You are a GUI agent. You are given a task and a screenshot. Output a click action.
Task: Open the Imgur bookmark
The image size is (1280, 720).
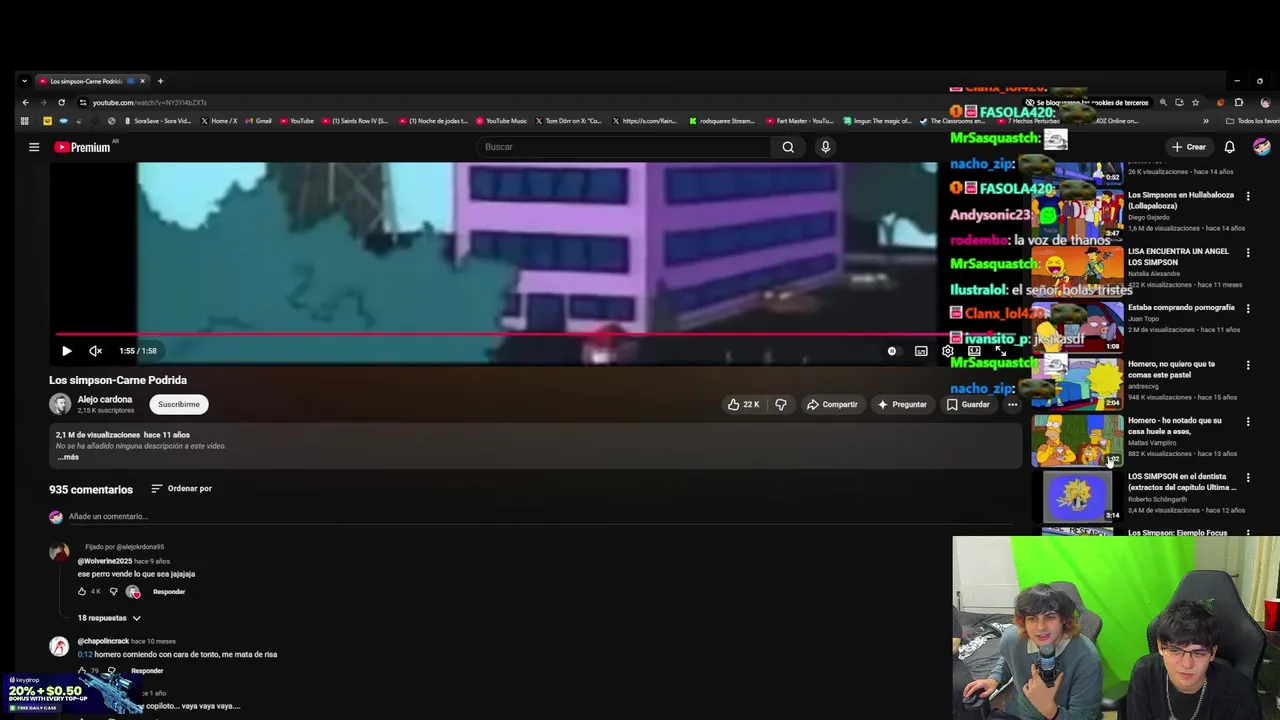tap(878, 121)
